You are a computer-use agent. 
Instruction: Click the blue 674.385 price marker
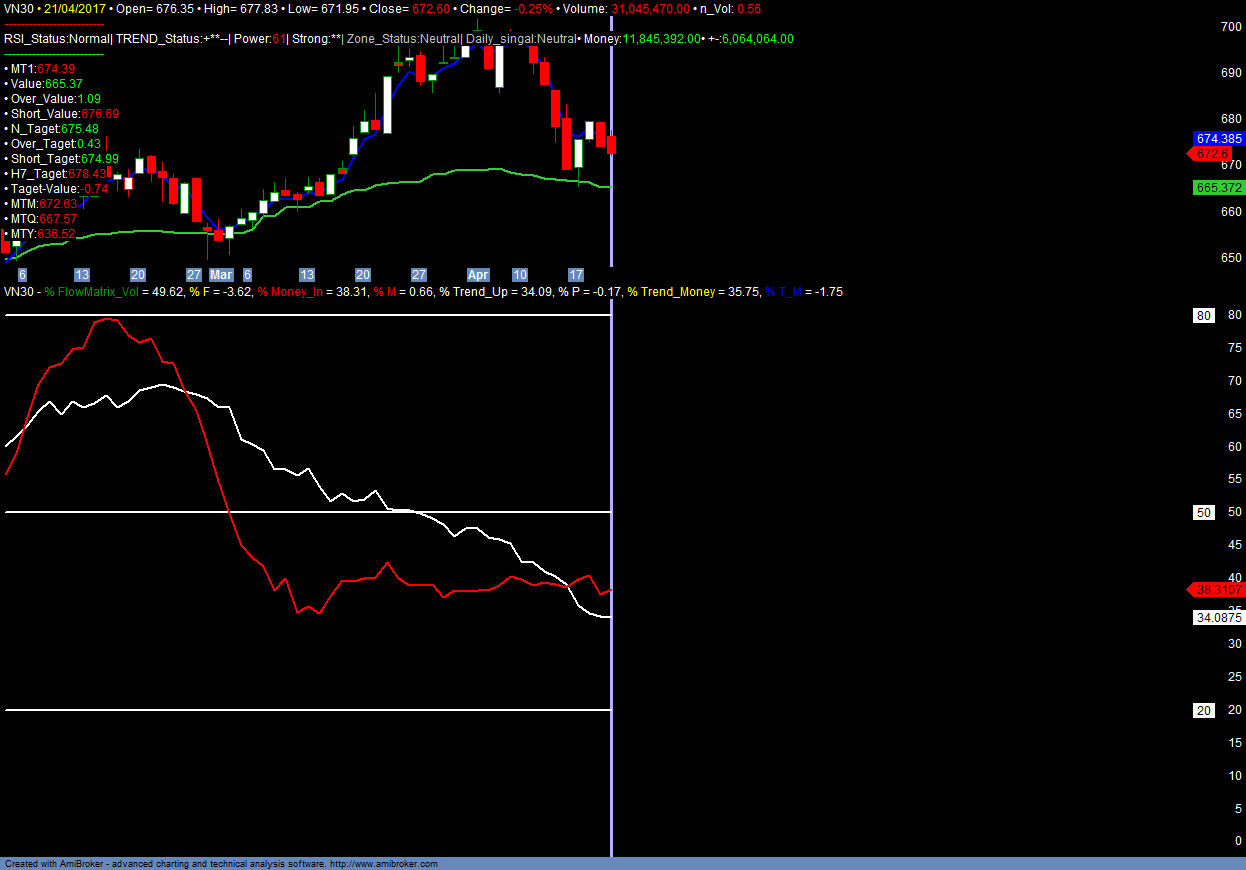tap(1218, 139)
